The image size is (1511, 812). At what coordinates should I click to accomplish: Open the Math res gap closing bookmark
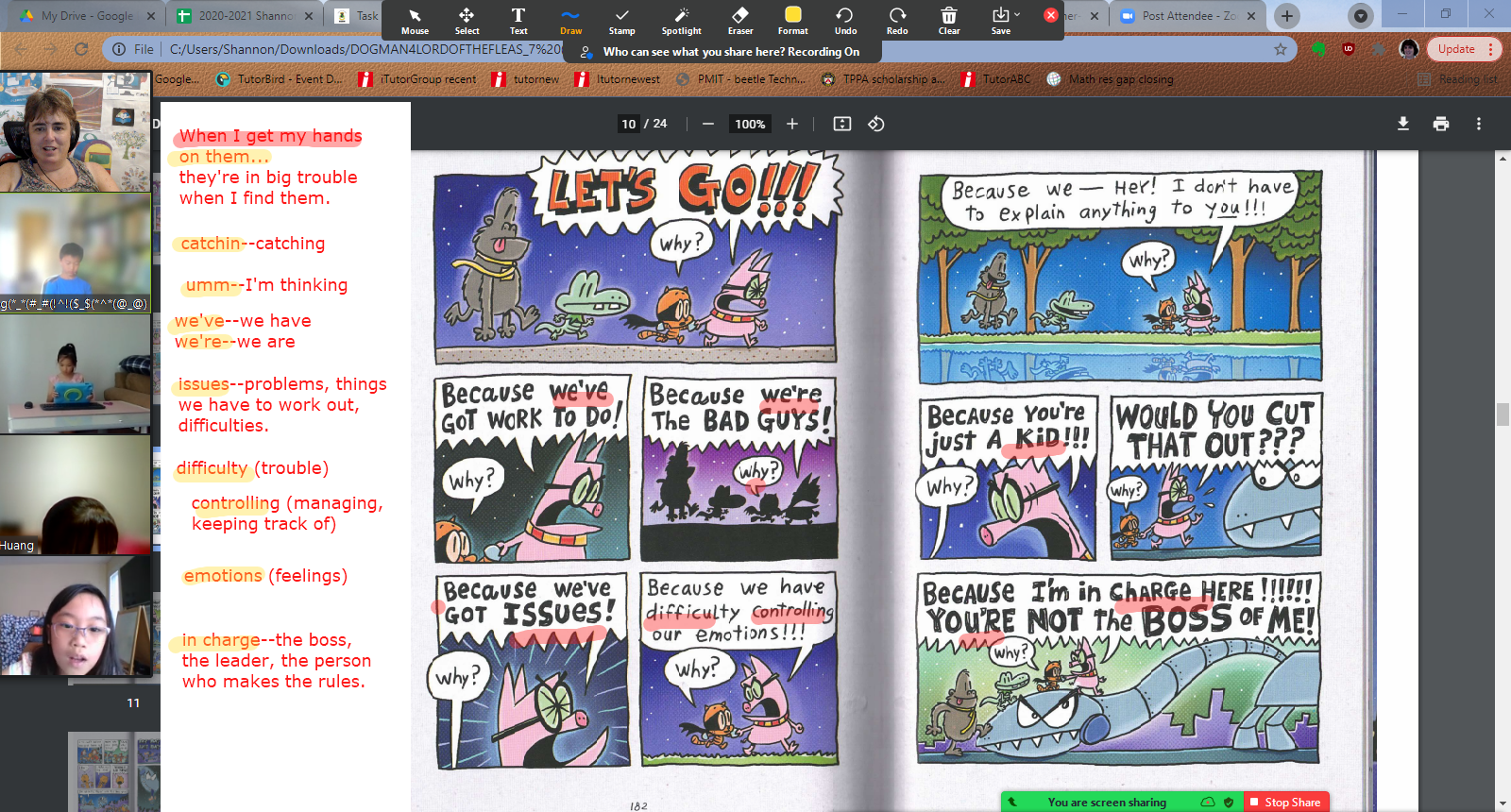(1111, 79)
